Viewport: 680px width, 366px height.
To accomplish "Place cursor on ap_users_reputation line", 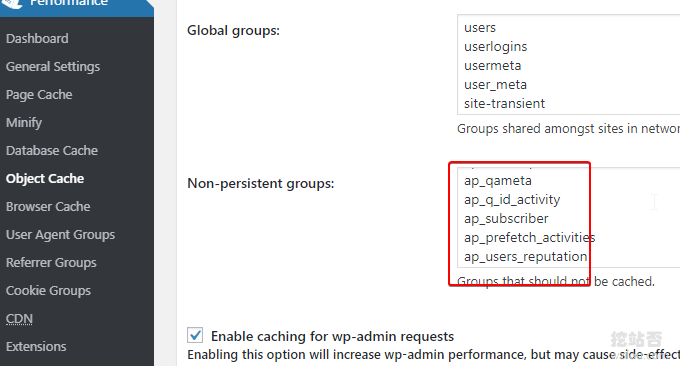I will (526, 257).
